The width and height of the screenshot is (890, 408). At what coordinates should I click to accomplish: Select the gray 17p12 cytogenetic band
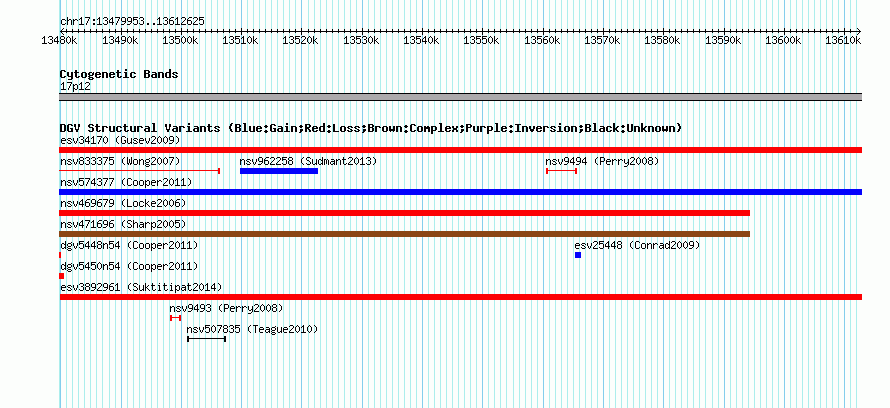coord(460,97)
